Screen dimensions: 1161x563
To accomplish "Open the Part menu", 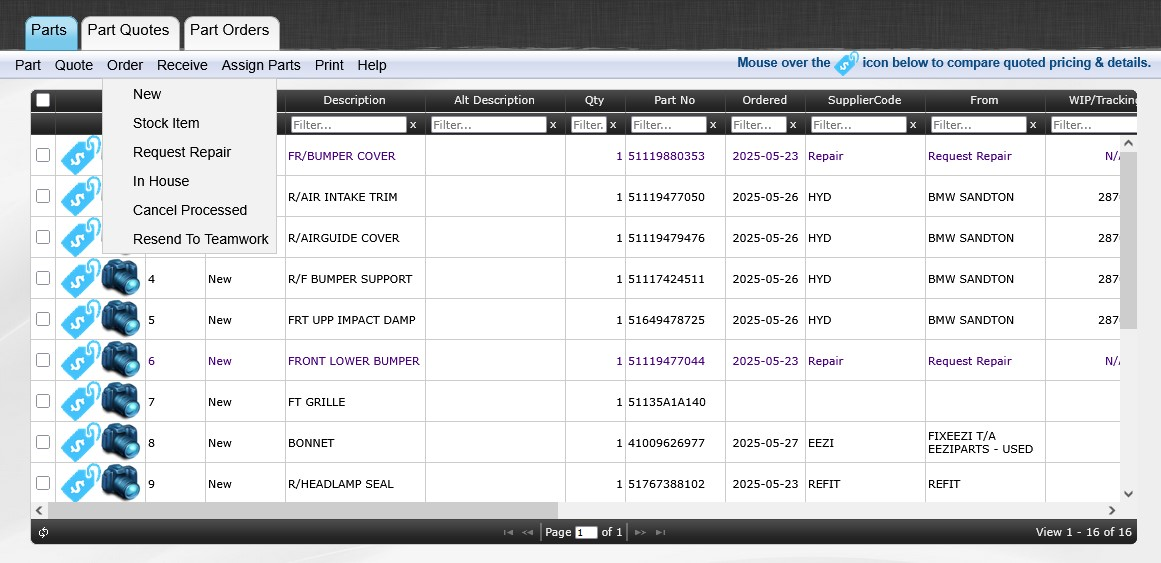I will coord(28,65).
